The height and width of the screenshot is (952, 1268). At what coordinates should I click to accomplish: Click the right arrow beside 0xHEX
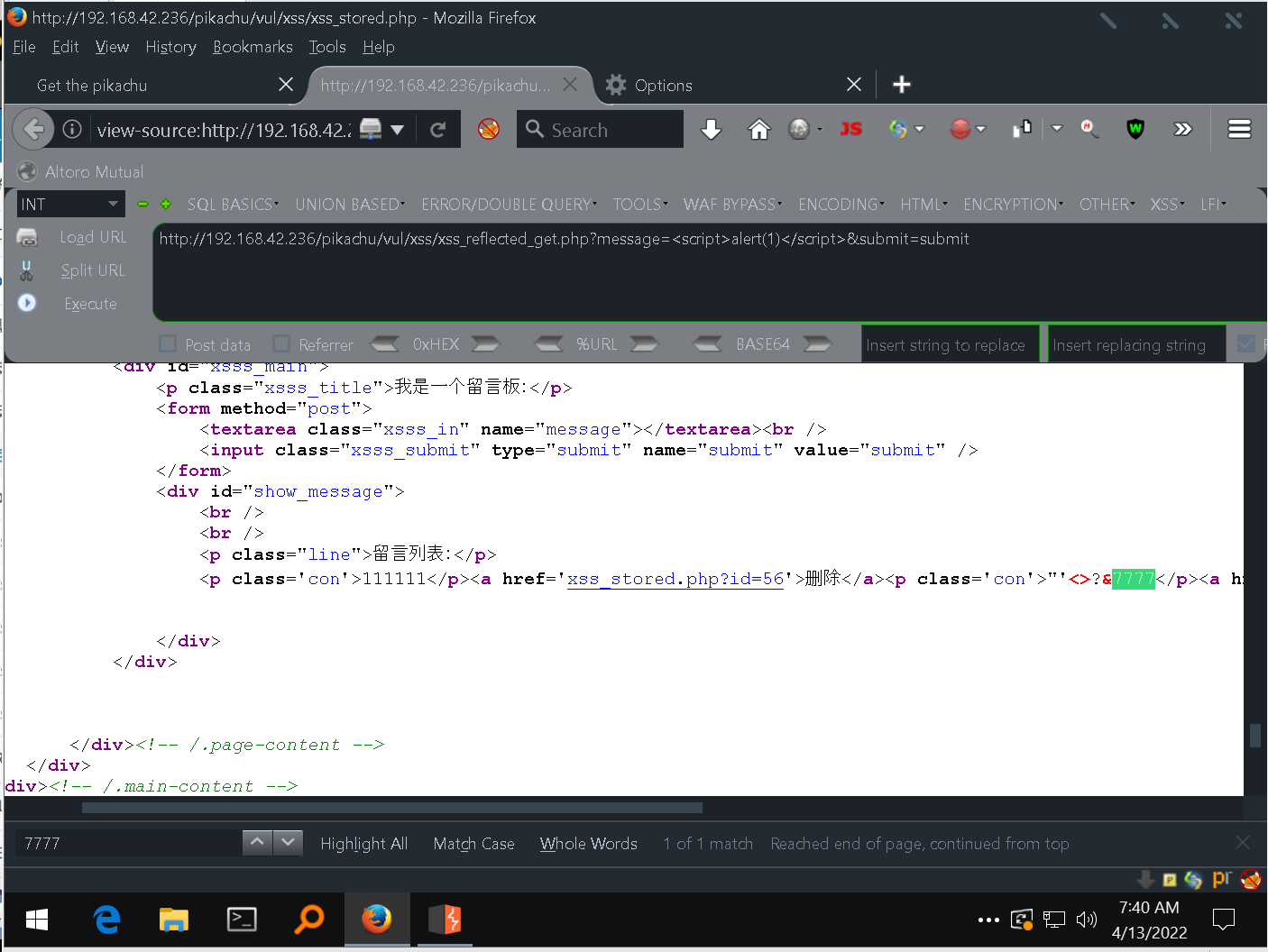(485, 344)
